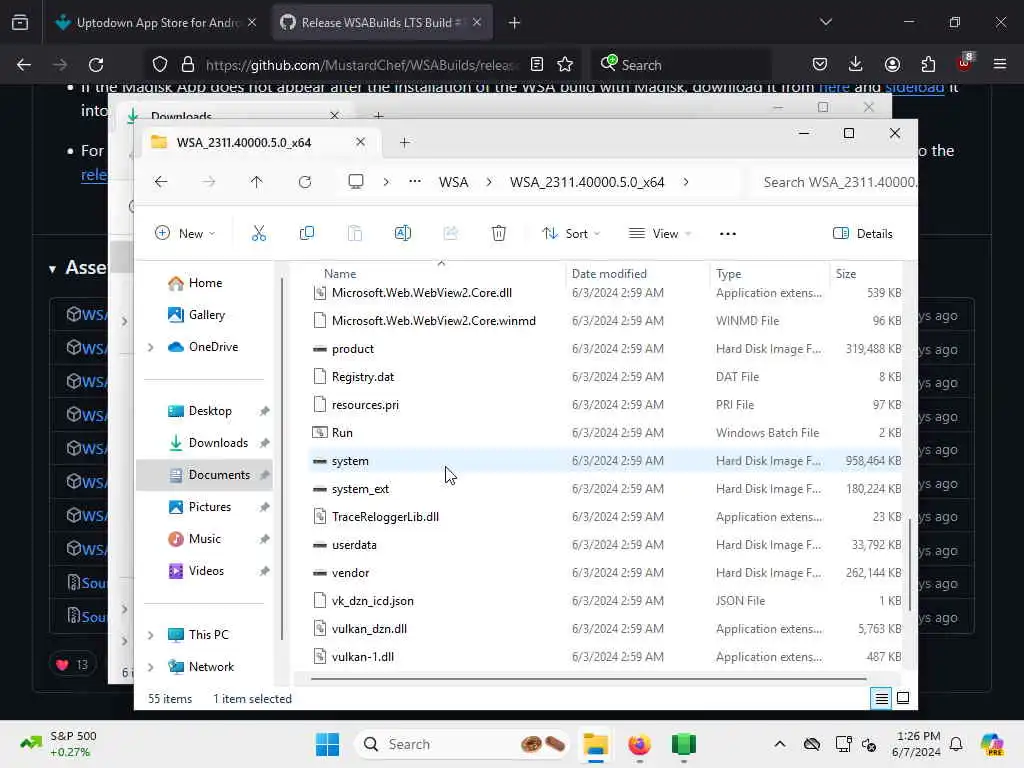Open the Firefox reader view icon

point(537,64)
